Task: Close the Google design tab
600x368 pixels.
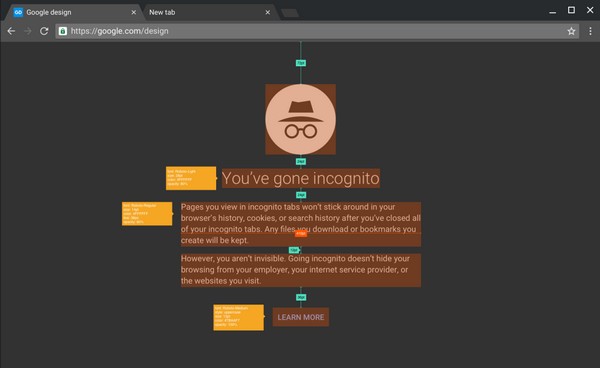Action: click(134, 12)
